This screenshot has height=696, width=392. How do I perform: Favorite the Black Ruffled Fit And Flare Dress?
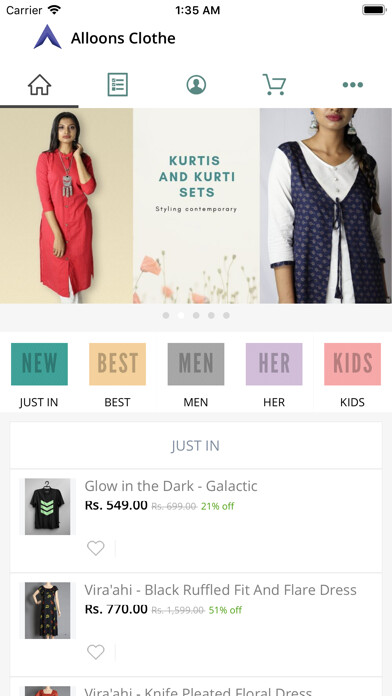pyautogui.click(x=95, y=652)
